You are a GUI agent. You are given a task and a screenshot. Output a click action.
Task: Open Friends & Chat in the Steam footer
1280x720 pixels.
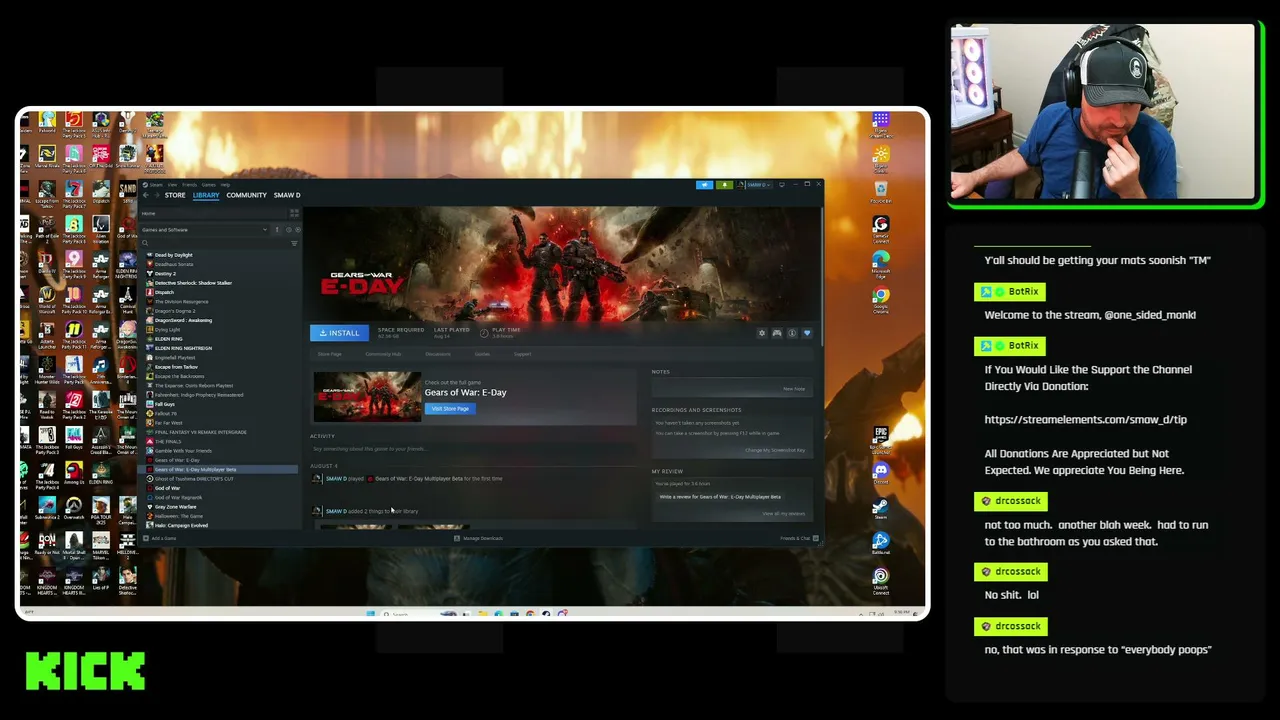(799, 539)
